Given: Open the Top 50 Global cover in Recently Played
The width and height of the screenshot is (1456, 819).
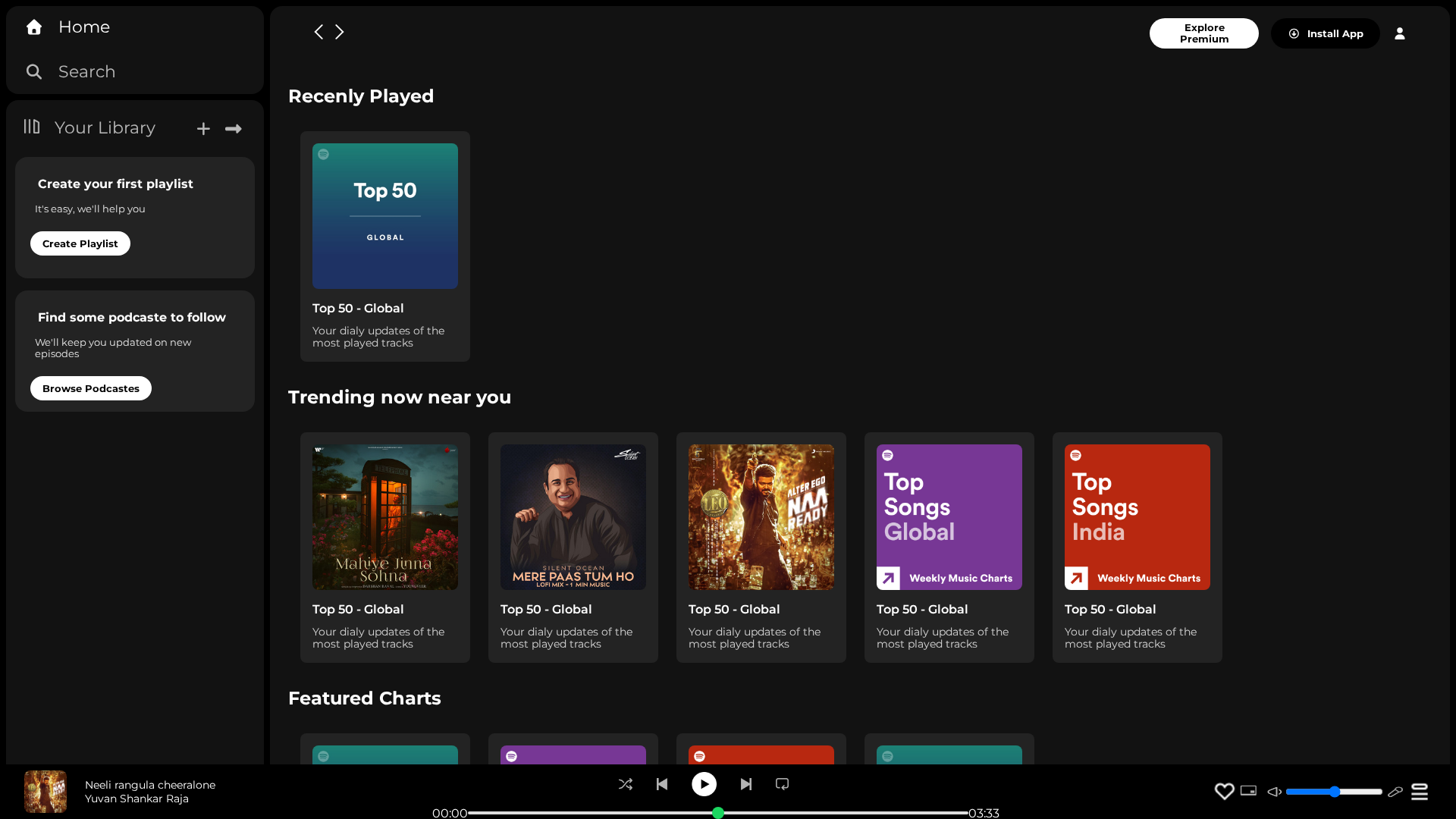Looking at the screenshot, I should click(x=385, y=216).
